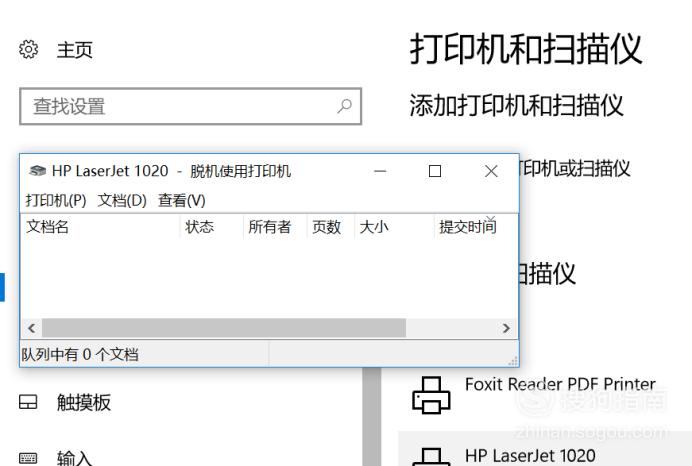Click the magnifier search icon
692x466 pixels.
(345, 106)
